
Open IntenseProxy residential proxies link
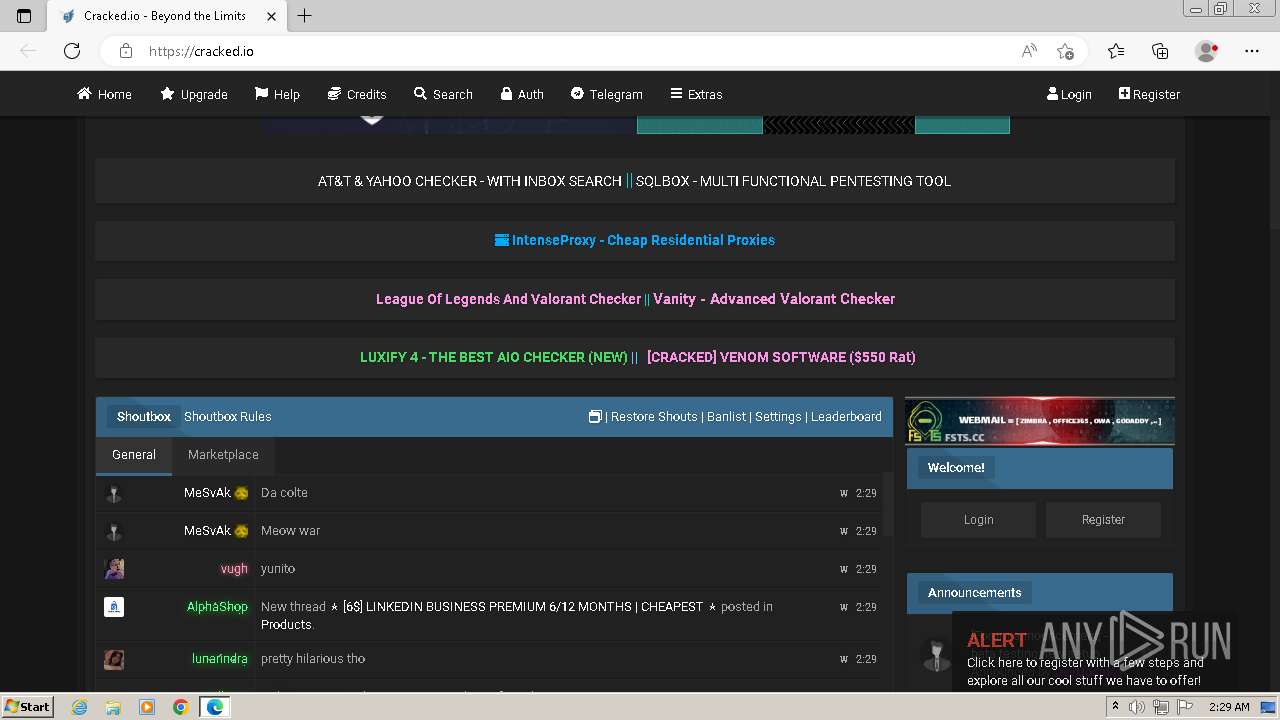[x=635, y=240]
